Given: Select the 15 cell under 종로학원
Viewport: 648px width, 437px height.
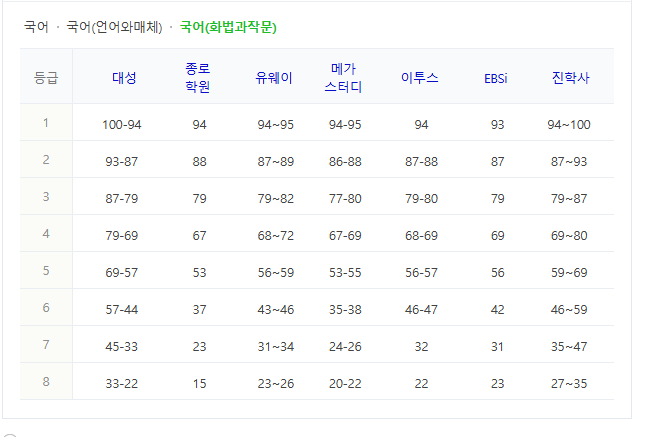Looking at the screenshot, I should pos(199,384).
